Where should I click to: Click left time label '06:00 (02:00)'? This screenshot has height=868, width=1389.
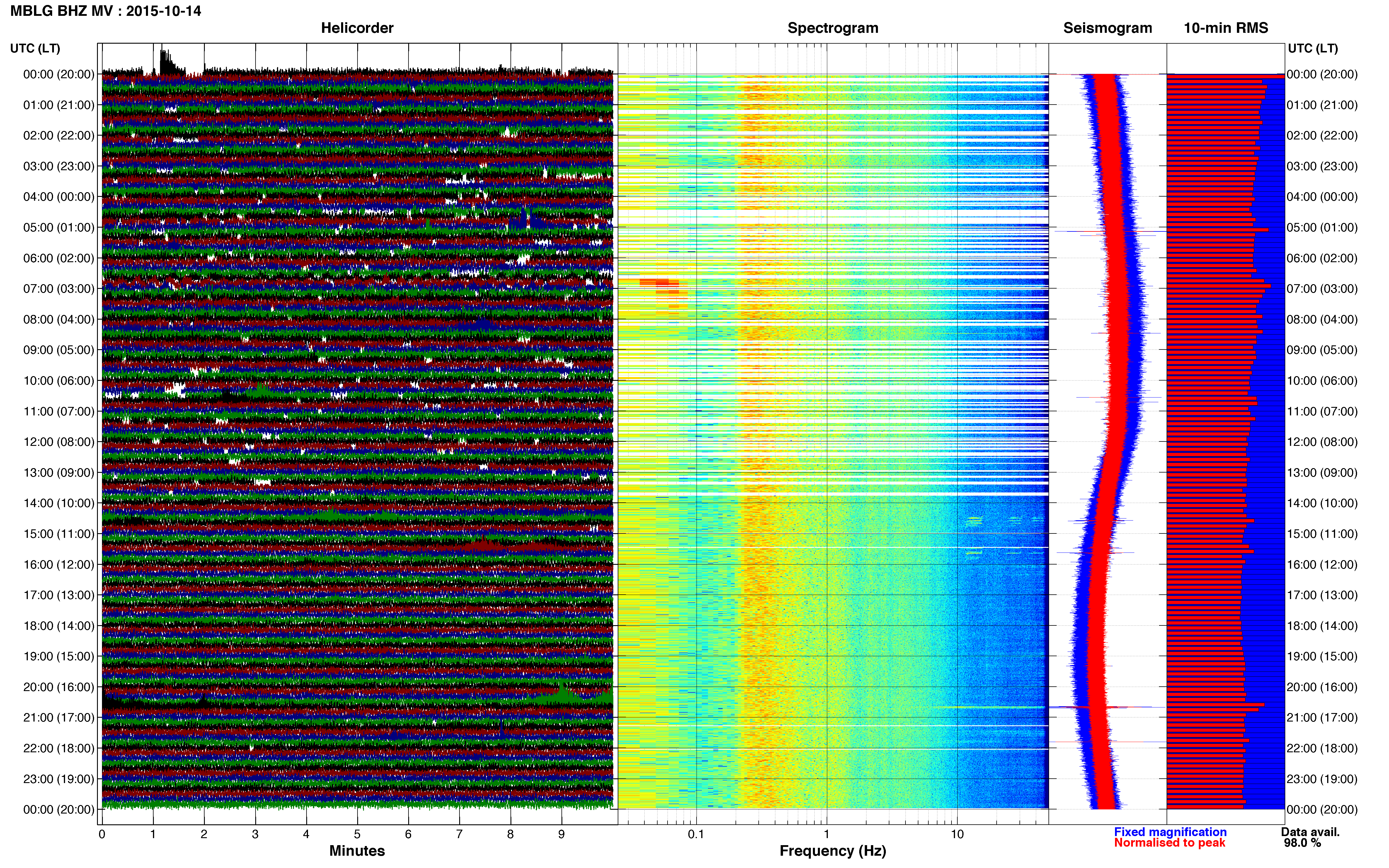[x=59, y=258]
